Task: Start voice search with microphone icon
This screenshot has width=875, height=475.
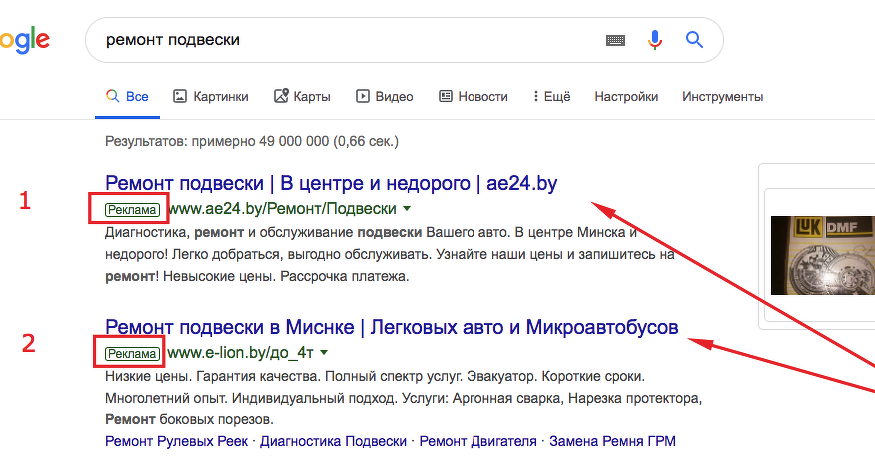Action: pos(655,40)
